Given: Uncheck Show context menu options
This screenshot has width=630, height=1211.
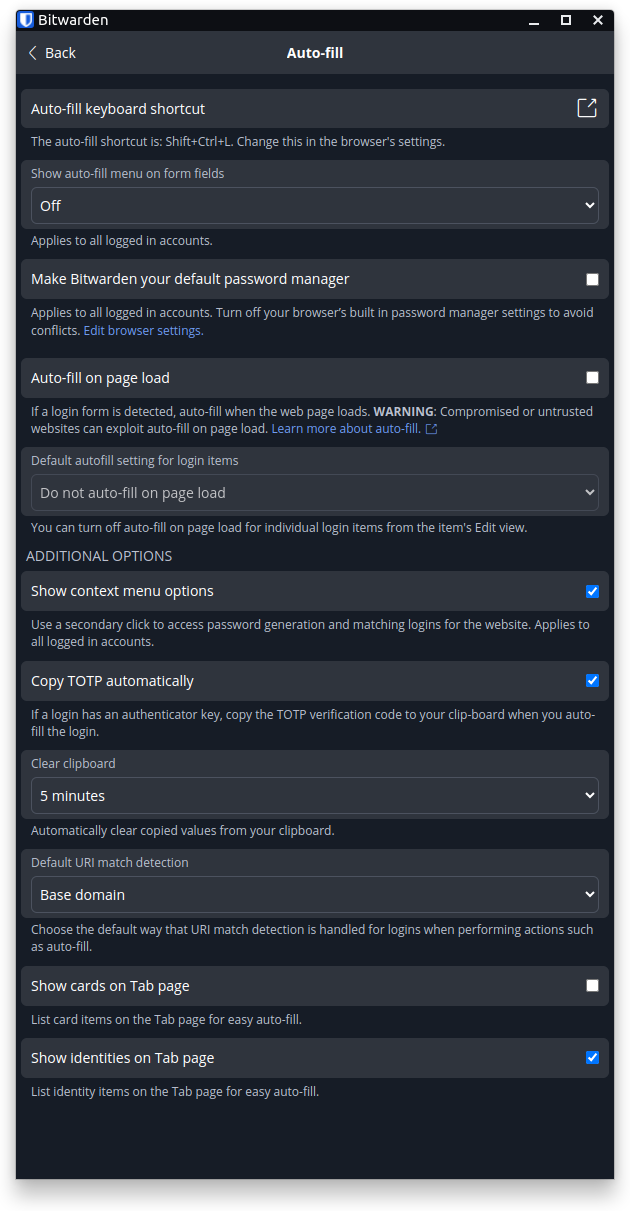Looking at the screenshot, I should 593,592.
